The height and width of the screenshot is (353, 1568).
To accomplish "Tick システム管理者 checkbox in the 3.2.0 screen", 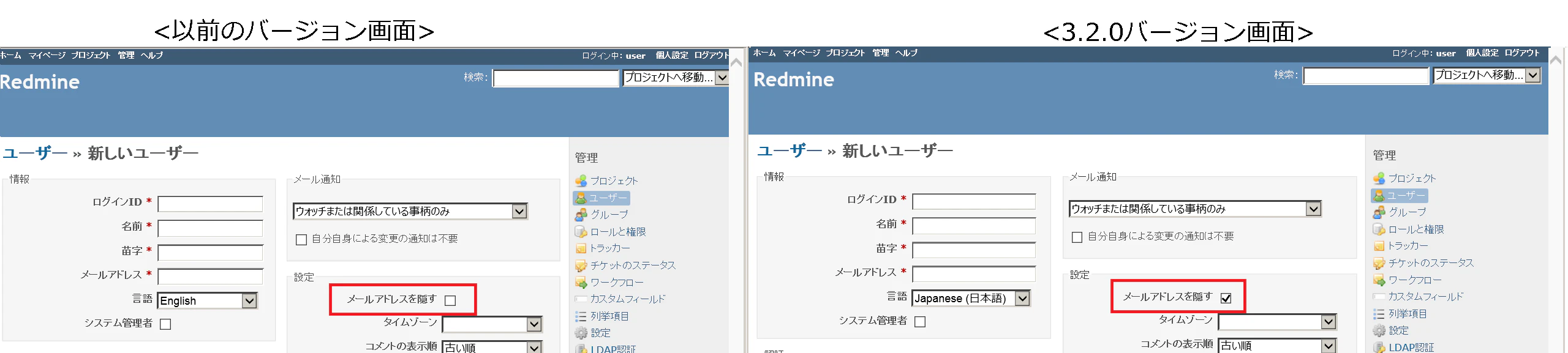I will pos(920,321).
